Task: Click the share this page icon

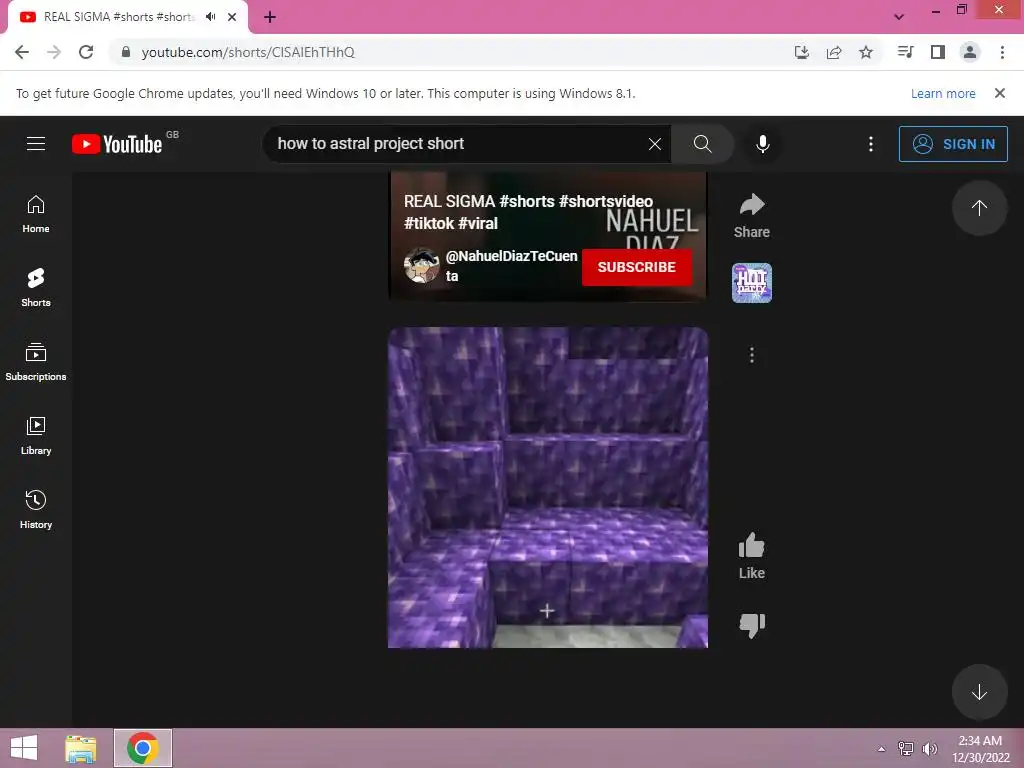Action: click(834, 52)
